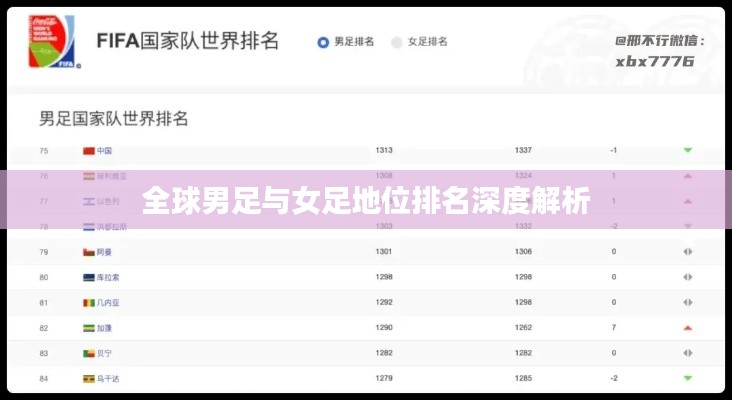This screenshot has height=400, width=732.
Task: Click the 加蓬 team name in row 82
Action: point(105,328)
